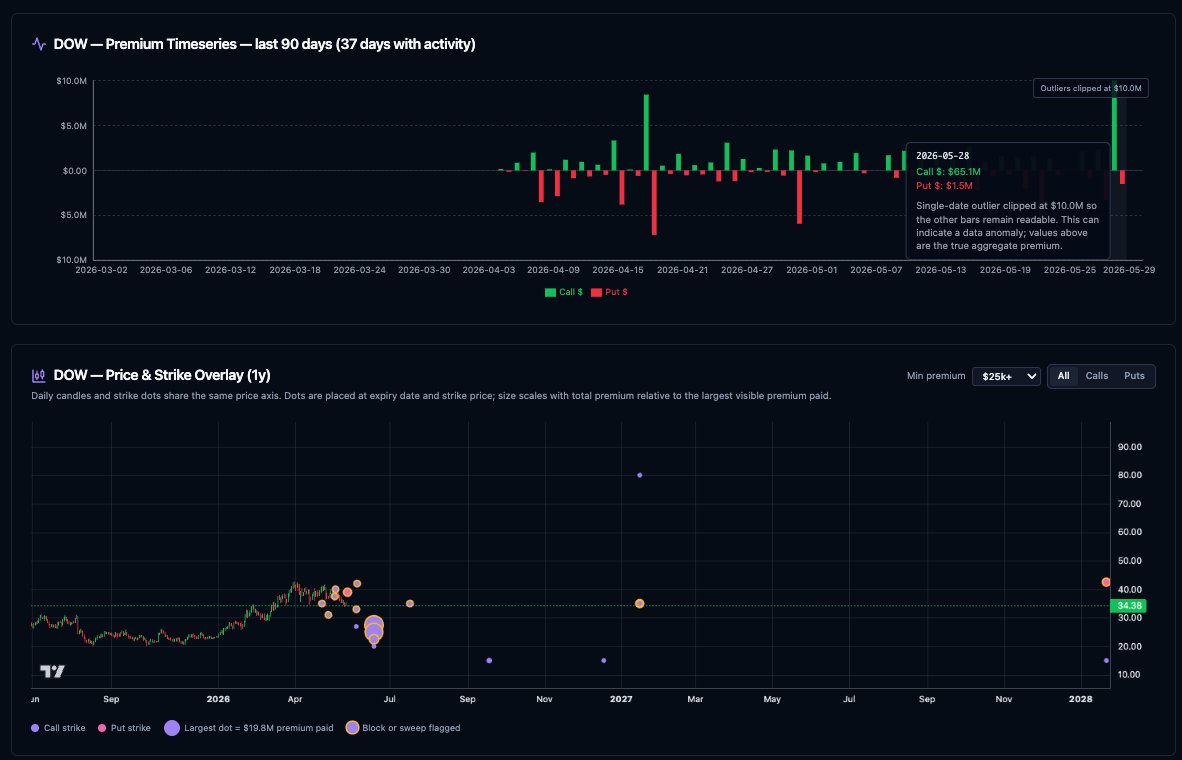Click the long red put bar near 2026-05-01
Screen dimensions: 1182x760
799,197
